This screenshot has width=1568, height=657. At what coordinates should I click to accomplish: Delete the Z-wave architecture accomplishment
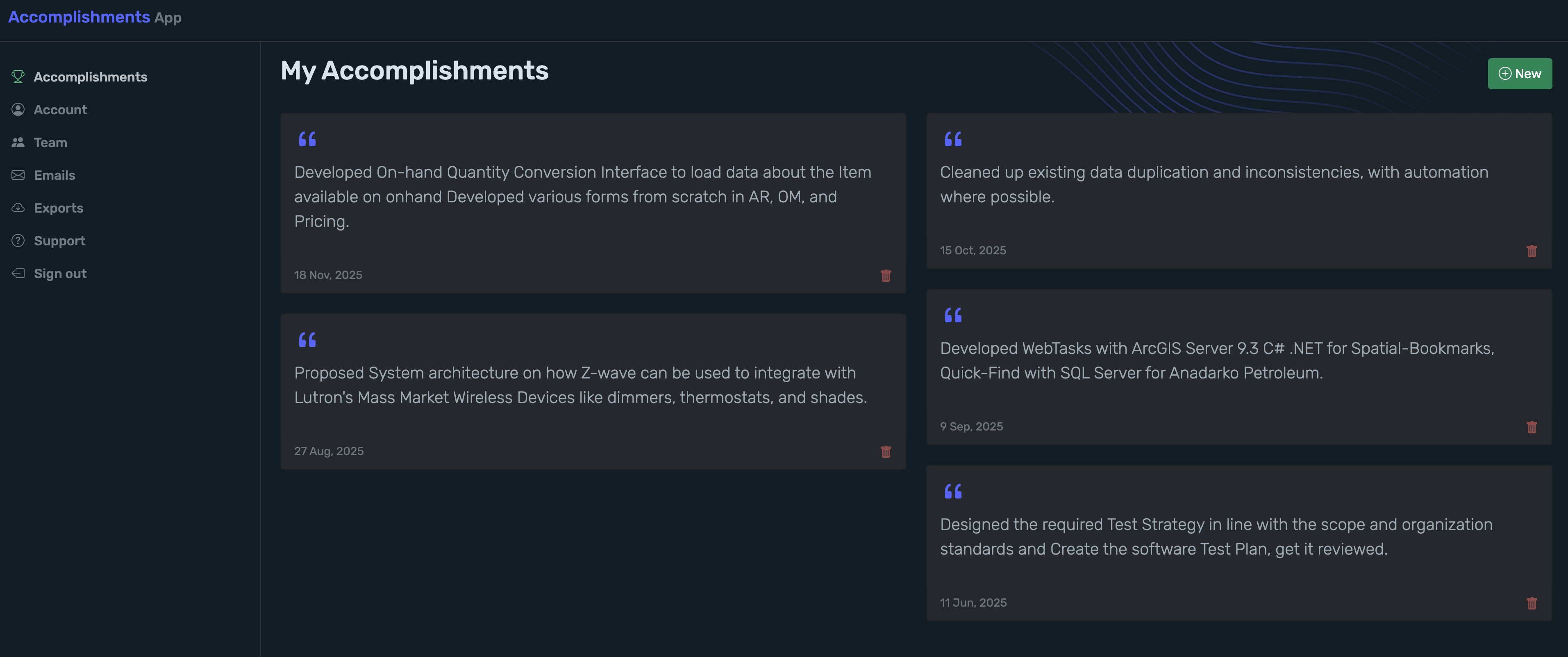[x=886, y=451]
